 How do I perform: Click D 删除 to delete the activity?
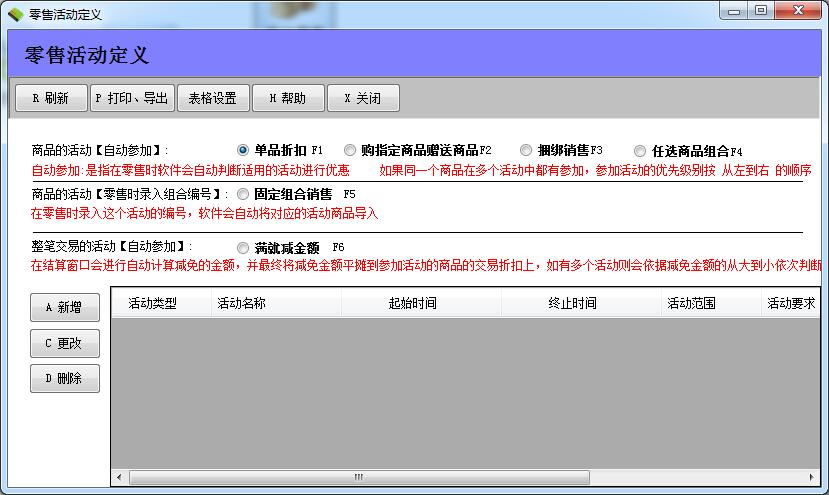pyautogui.click(x=65, y=378)
